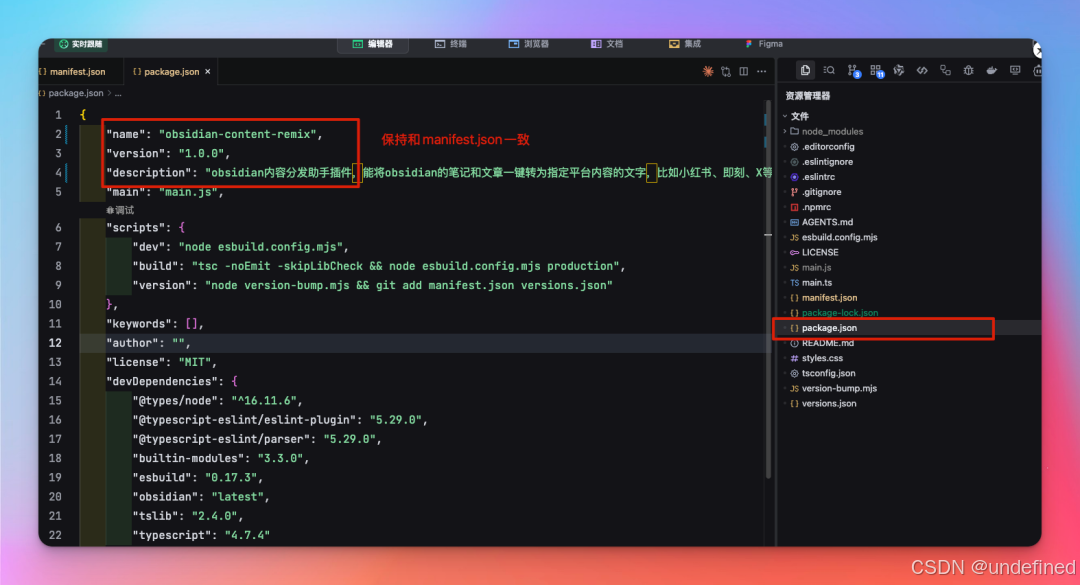
Task: Click the 资源管理器 panel title
Action: point(808,96)
